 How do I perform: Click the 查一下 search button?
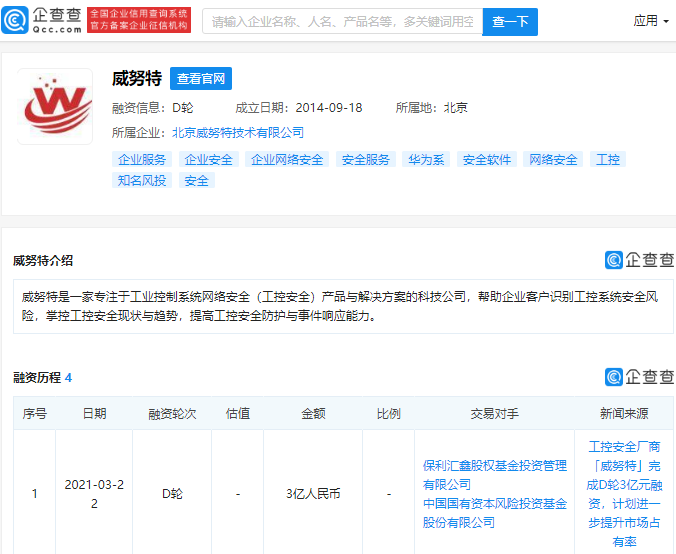point(510,22)
